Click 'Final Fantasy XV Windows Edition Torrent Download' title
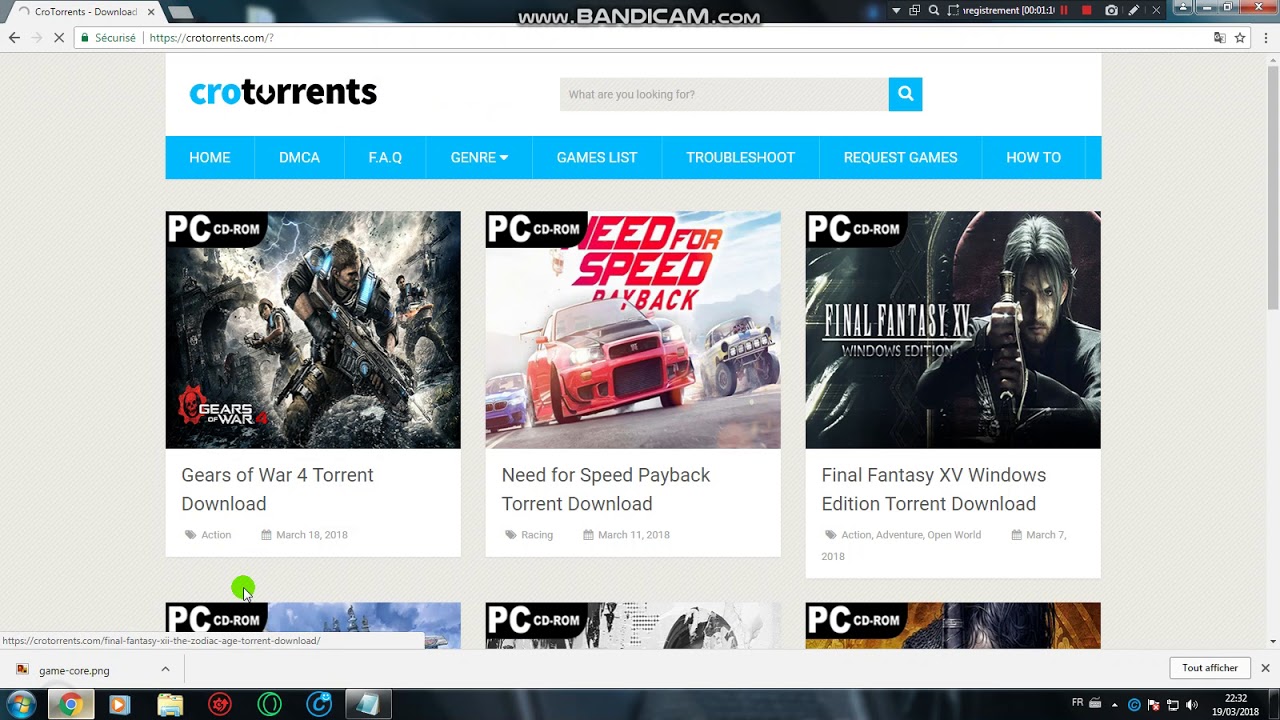 [934, 489]
